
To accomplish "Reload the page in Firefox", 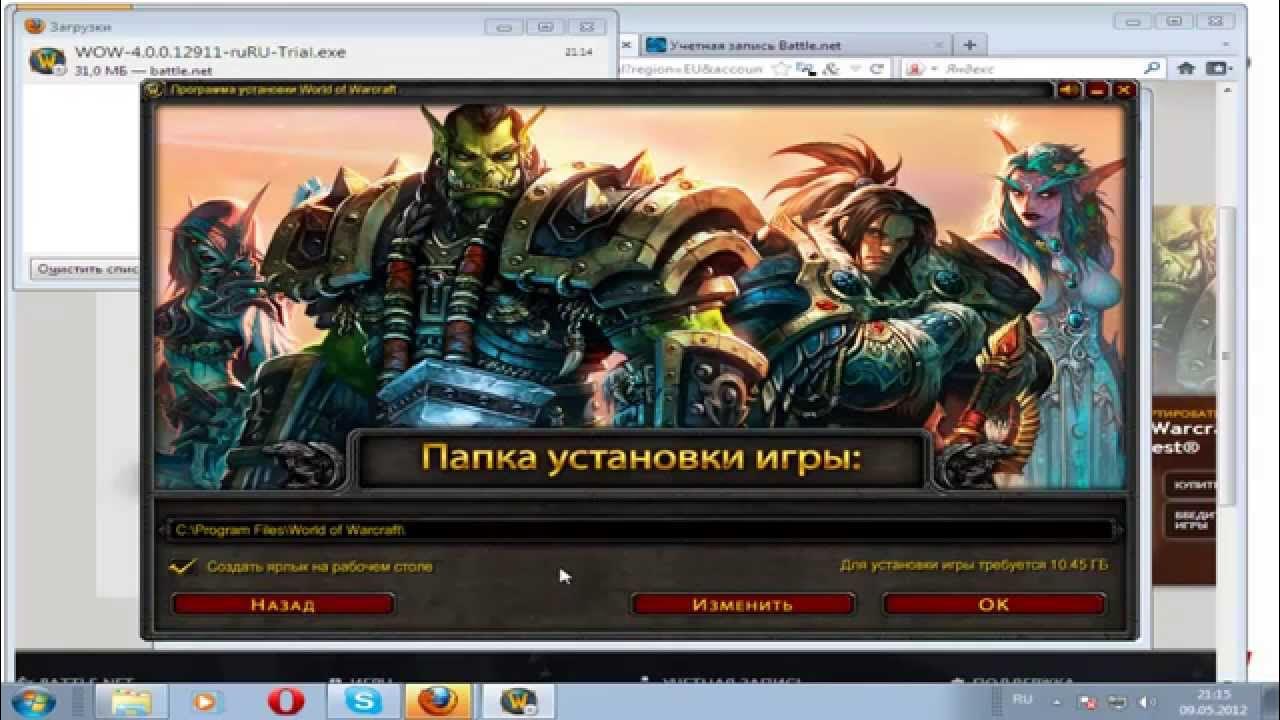I will pyautogui.click(x=877, y=69).
